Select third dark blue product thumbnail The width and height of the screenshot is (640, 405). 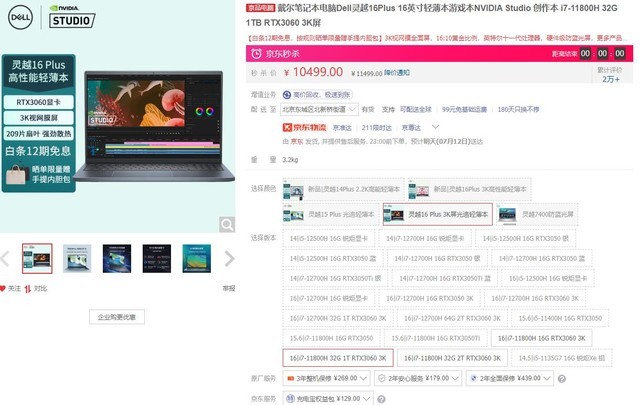tap(117, 258)
